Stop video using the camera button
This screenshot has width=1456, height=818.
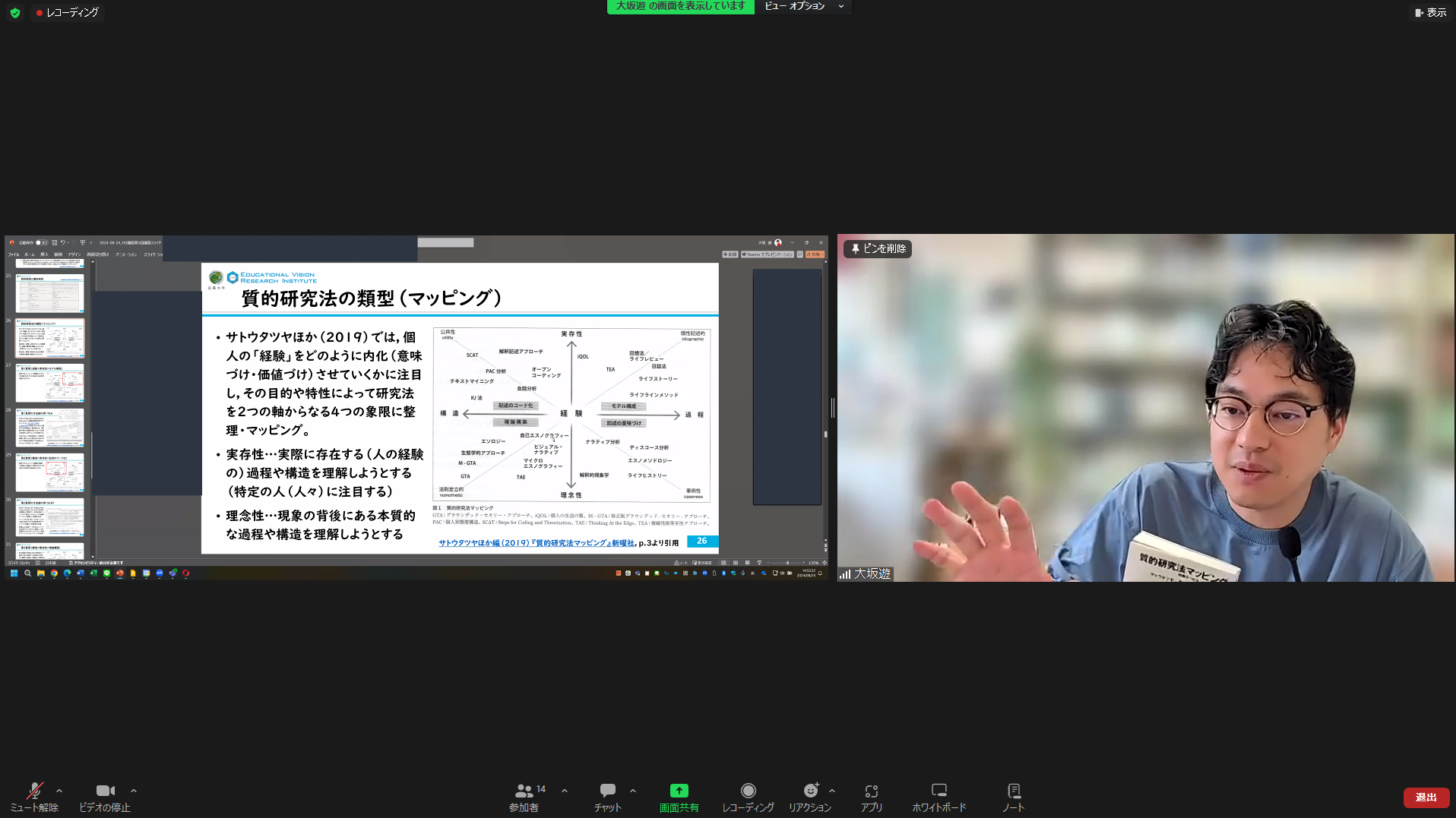coord(105,797)
